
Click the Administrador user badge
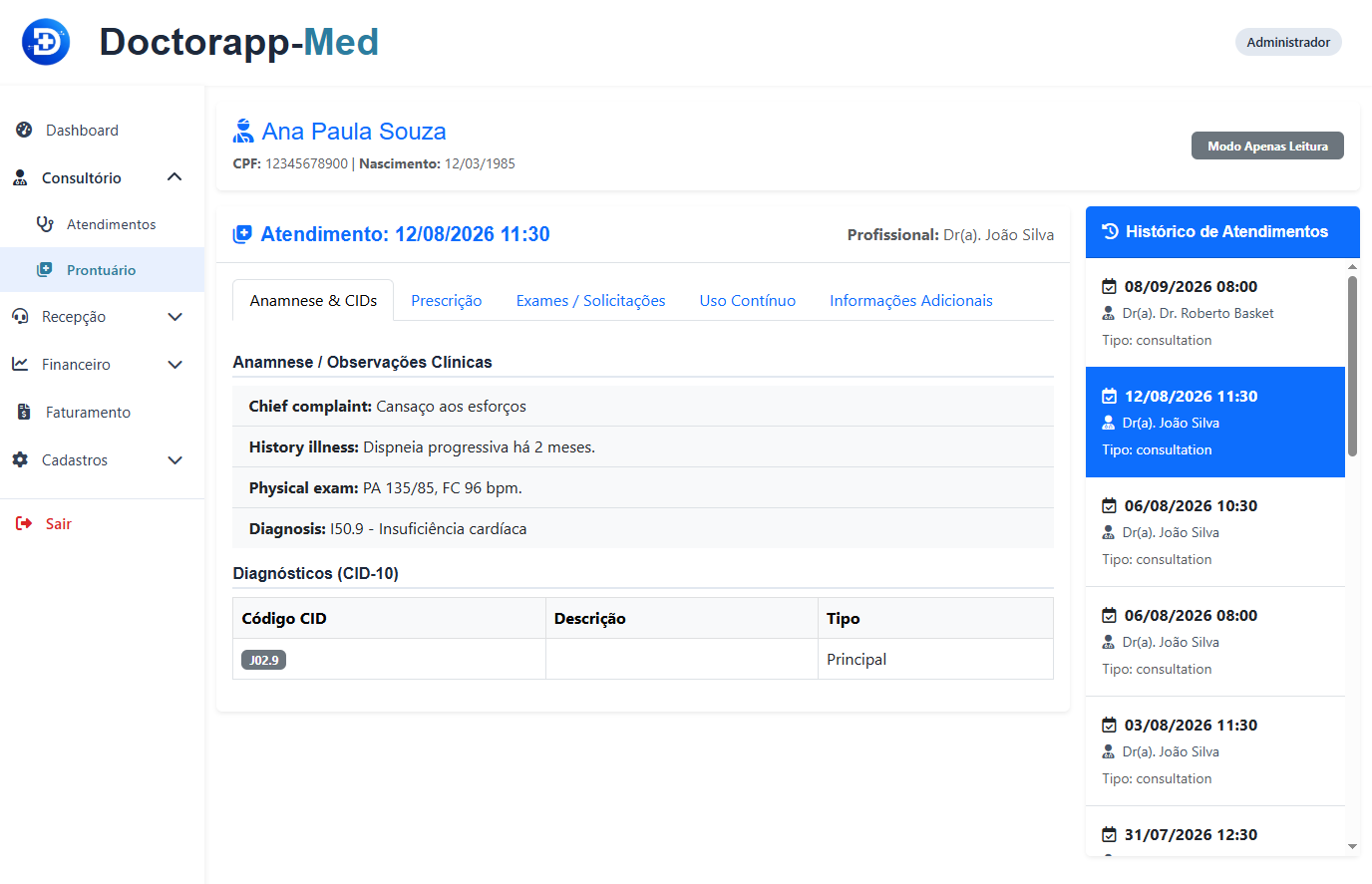pos(1288,42)
